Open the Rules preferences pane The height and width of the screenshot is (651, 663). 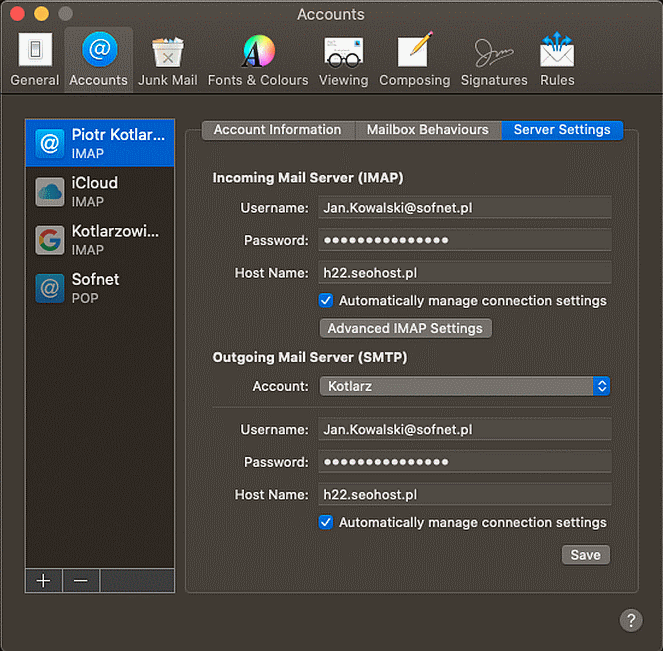557,60
